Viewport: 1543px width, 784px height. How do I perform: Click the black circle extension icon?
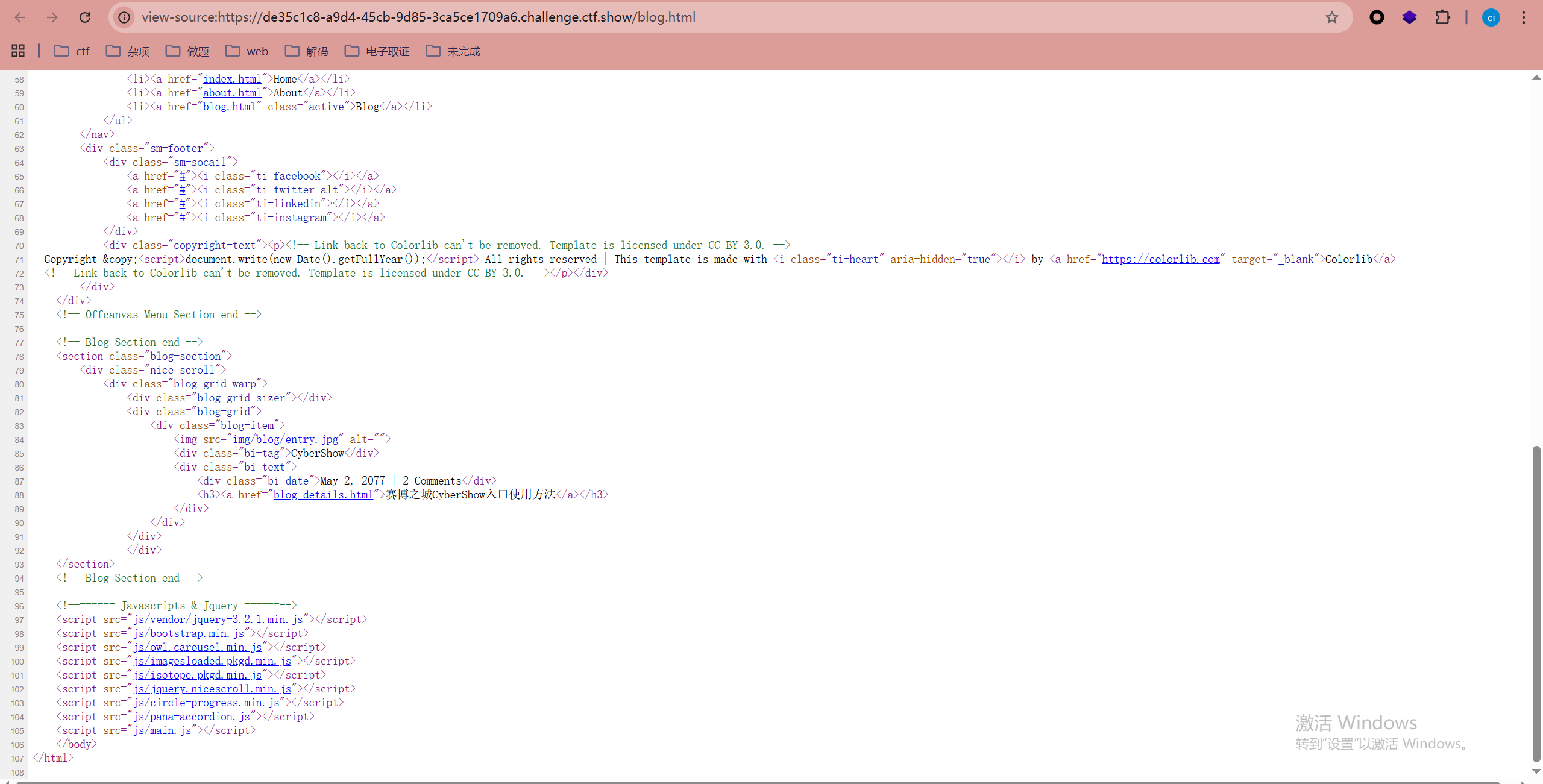1377,17
